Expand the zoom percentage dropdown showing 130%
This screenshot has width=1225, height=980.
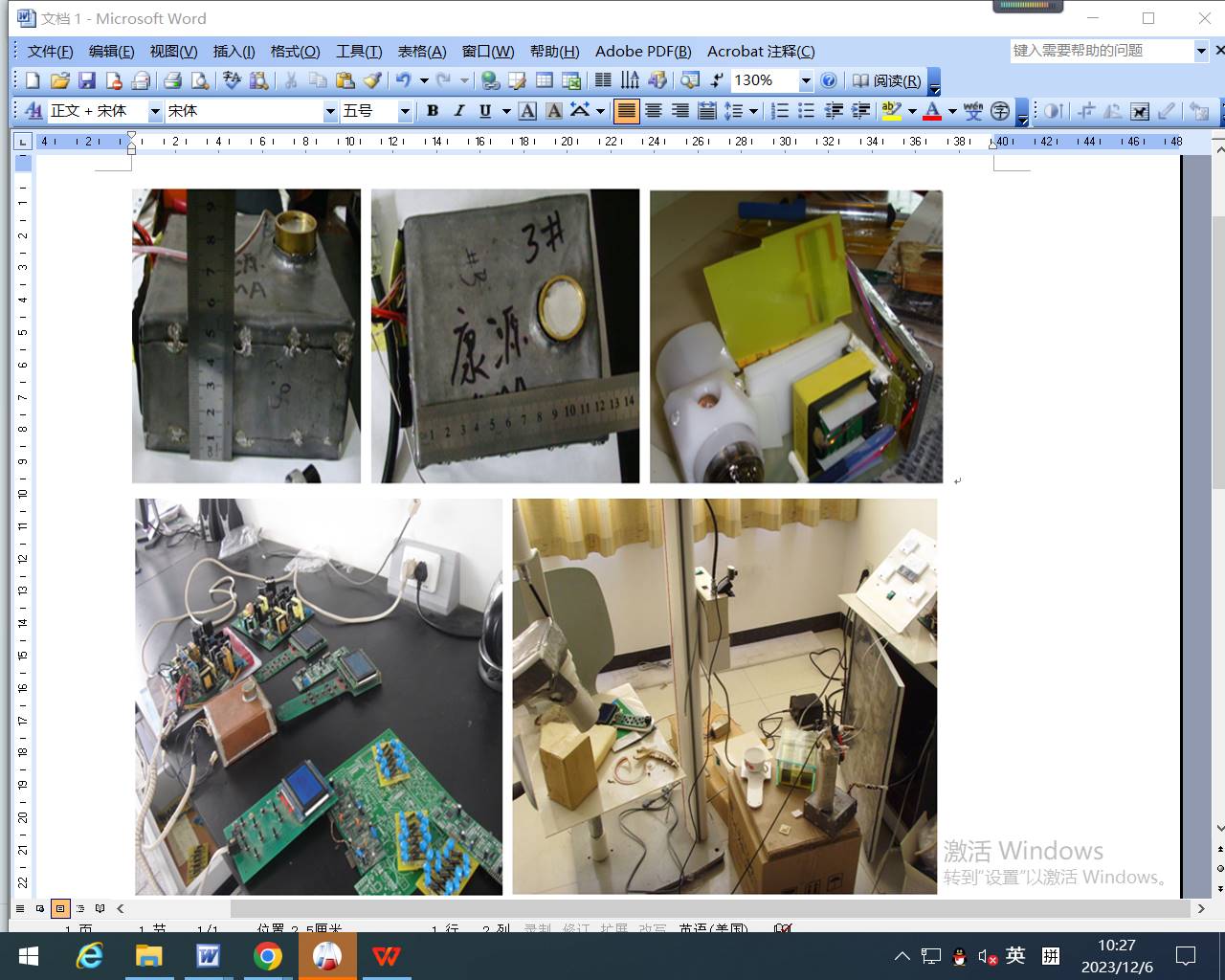(806, 81)
